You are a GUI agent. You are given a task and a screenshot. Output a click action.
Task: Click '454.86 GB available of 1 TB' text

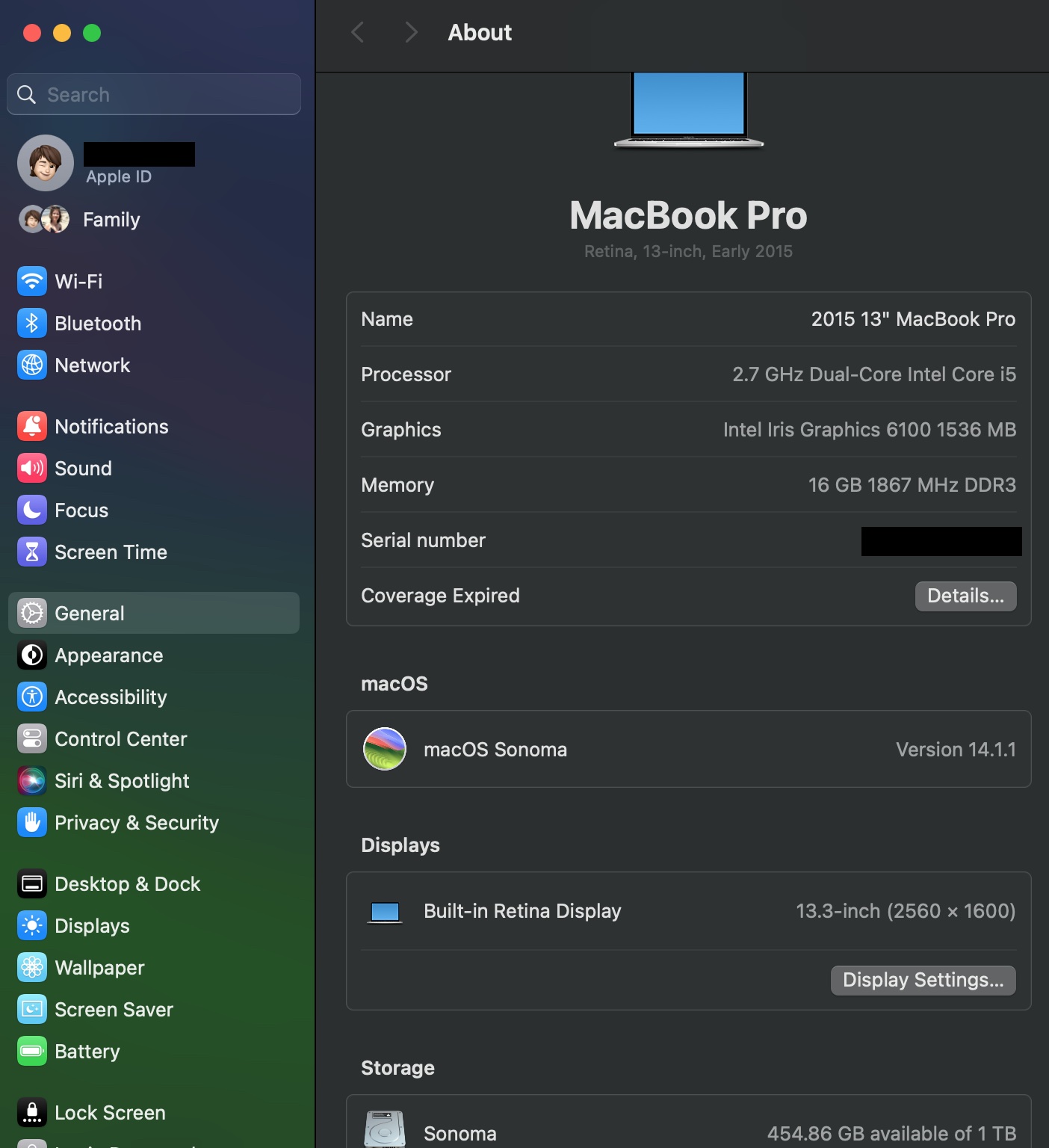tap(891, 1134)
